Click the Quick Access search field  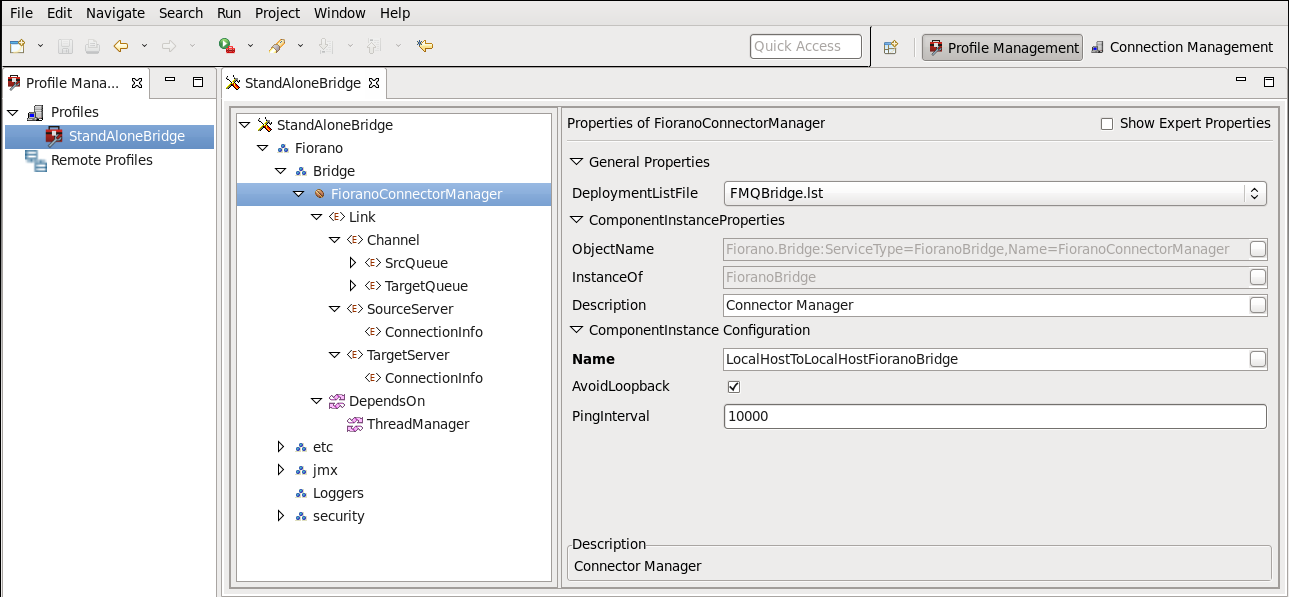click(806, 46)
